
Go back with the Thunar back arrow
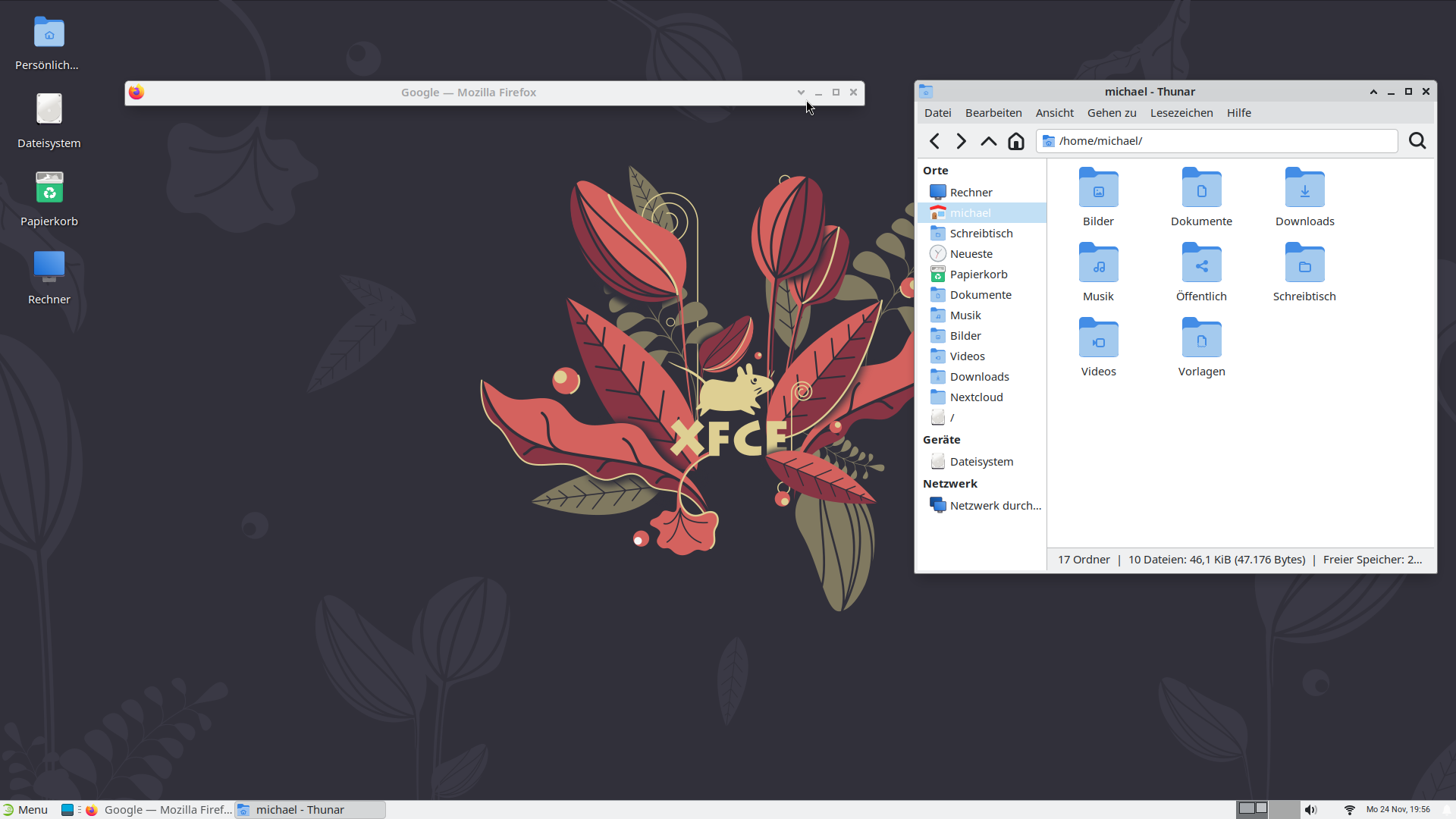pyautogui.click(x=934, y=141)
